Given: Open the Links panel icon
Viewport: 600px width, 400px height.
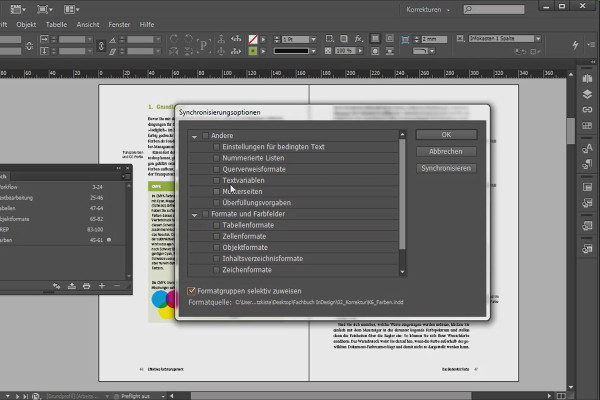Looking at the screenshot, I should 587,110.
